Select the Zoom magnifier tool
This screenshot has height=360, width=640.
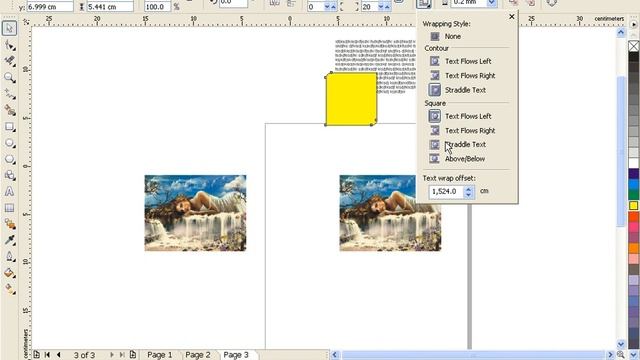pyautogui.click(x=9, y=78)
